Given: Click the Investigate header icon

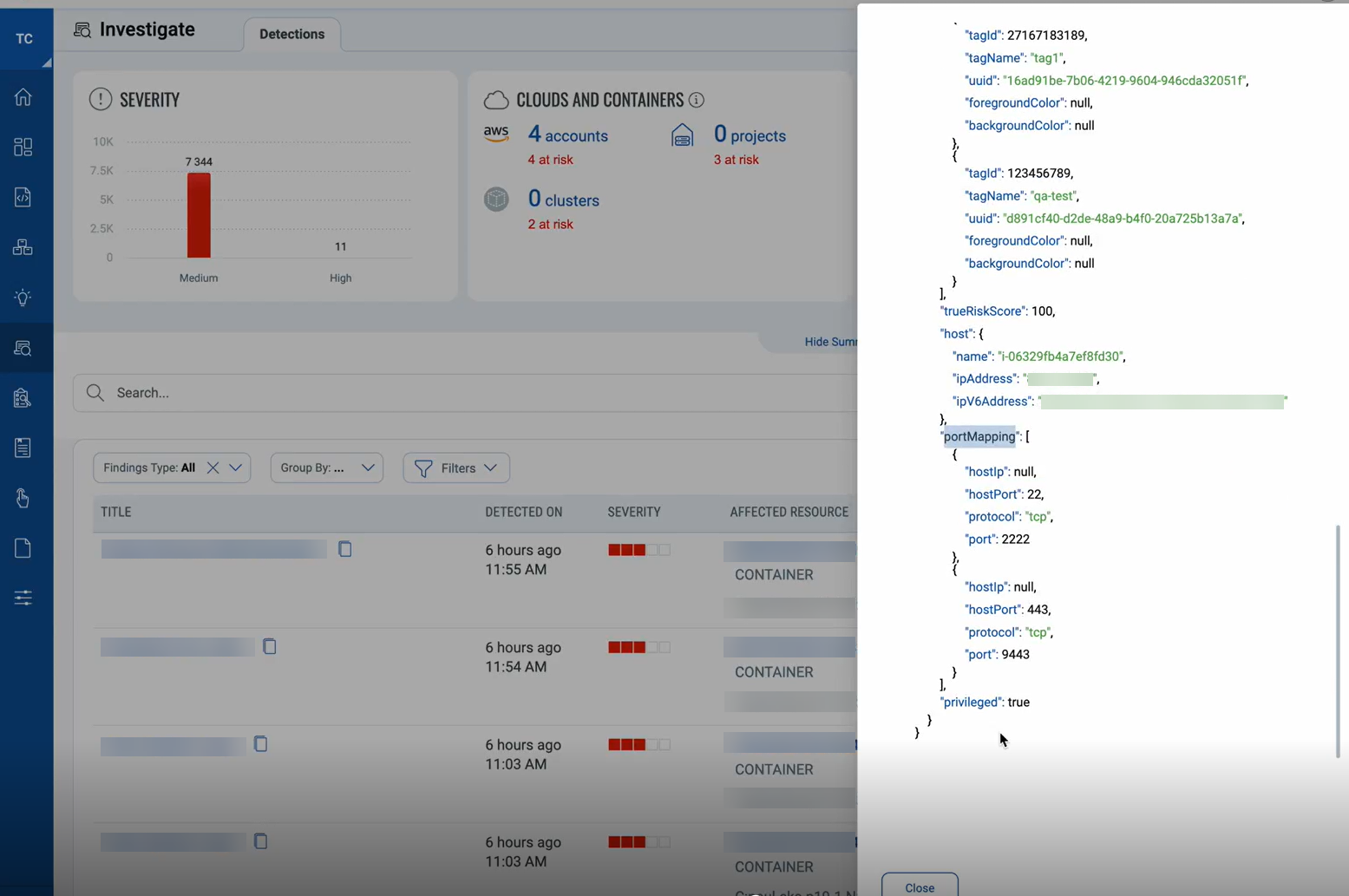Looking at the screenshot, I should tap(82, 30).
